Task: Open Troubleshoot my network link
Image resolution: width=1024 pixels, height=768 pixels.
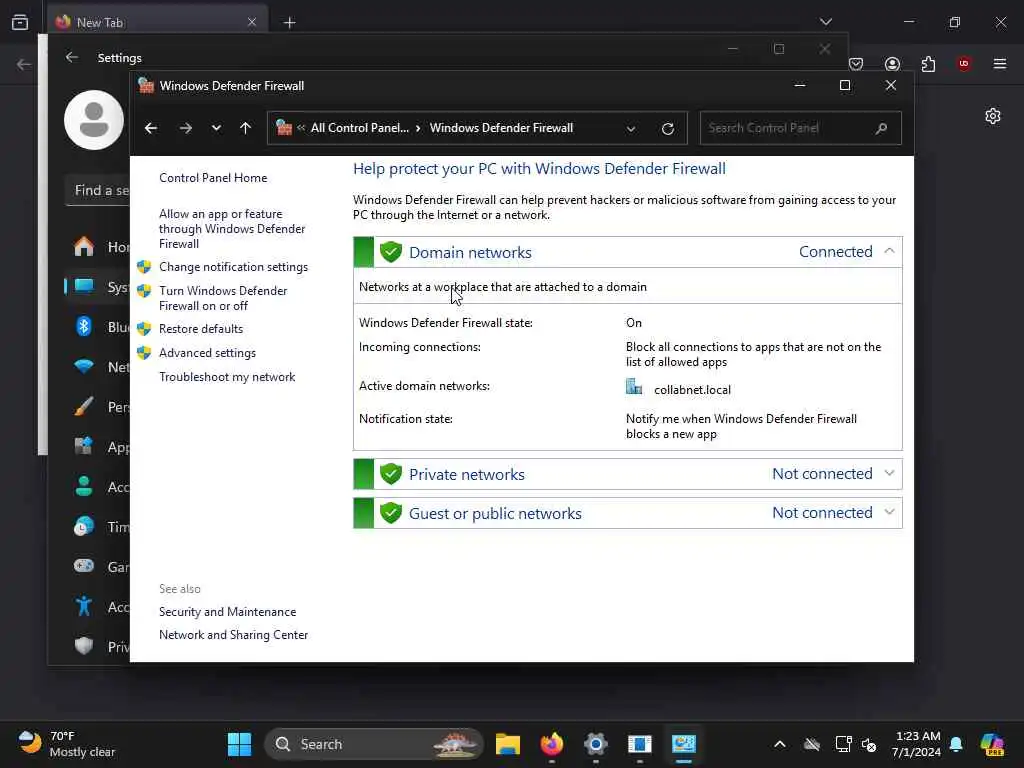Action: tap(227, 377)
